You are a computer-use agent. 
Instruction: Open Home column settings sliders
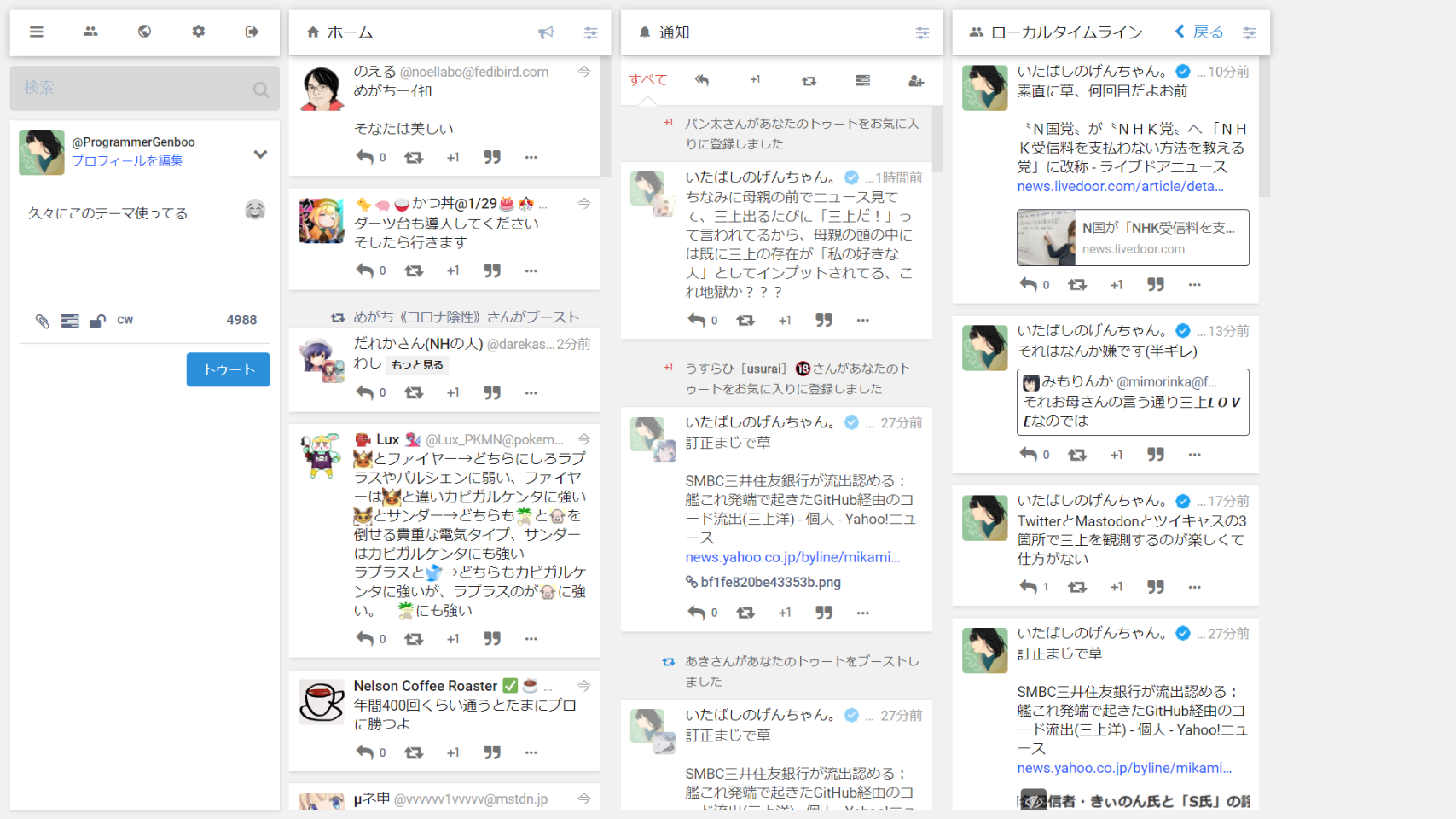point(590,32)
